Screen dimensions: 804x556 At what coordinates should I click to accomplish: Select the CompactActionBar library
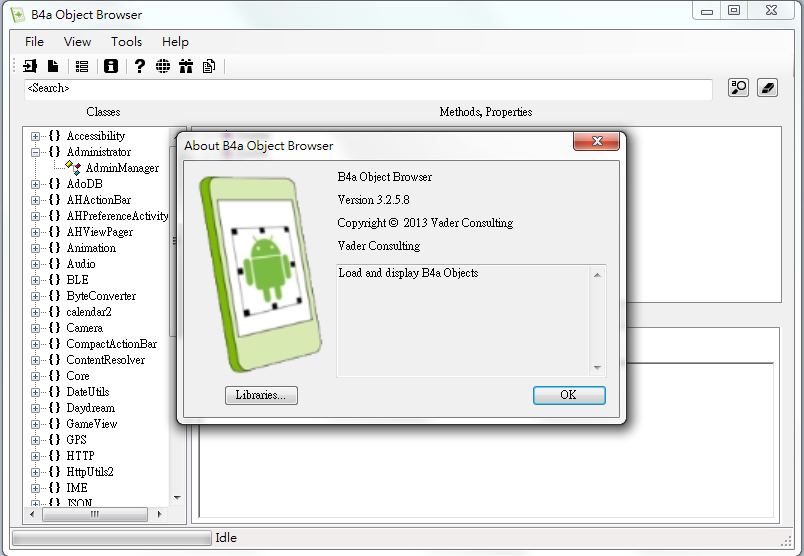(x=112, y=344)
